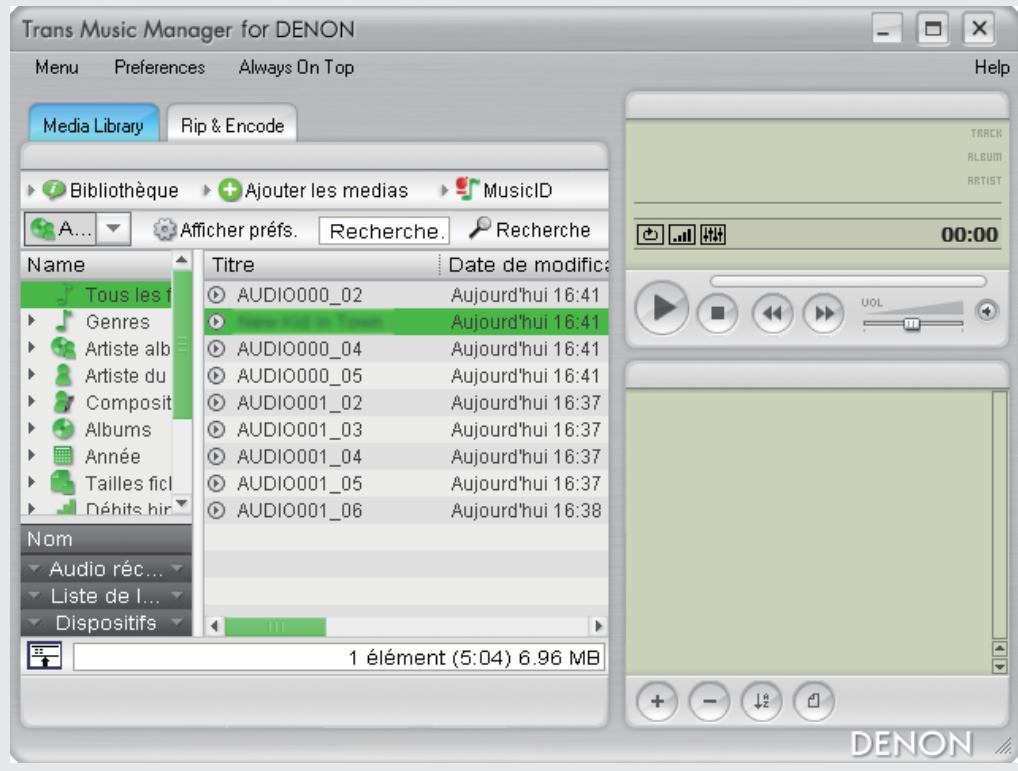Start playback with the Play button
This screenshot has width=1018, height=771.
tap(662, 308)
